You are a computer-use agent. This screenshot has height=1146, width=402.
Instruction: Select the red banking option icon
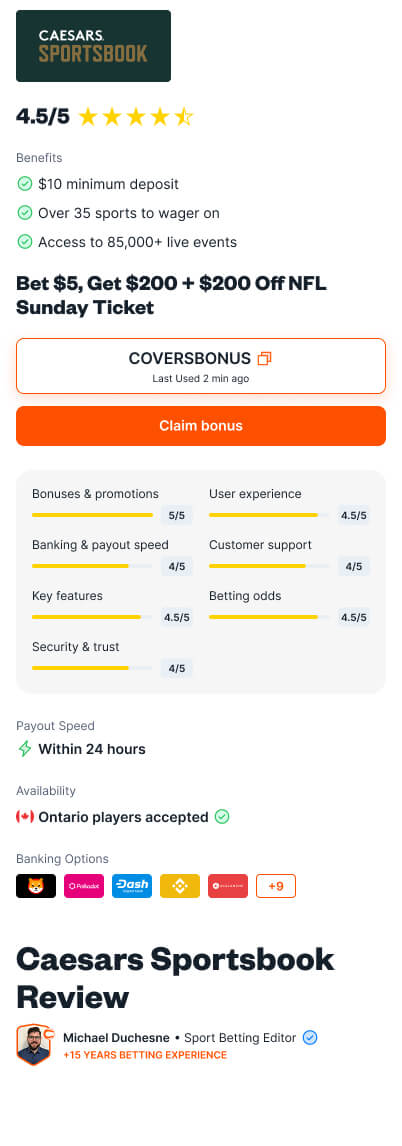(x=228, y=886)
